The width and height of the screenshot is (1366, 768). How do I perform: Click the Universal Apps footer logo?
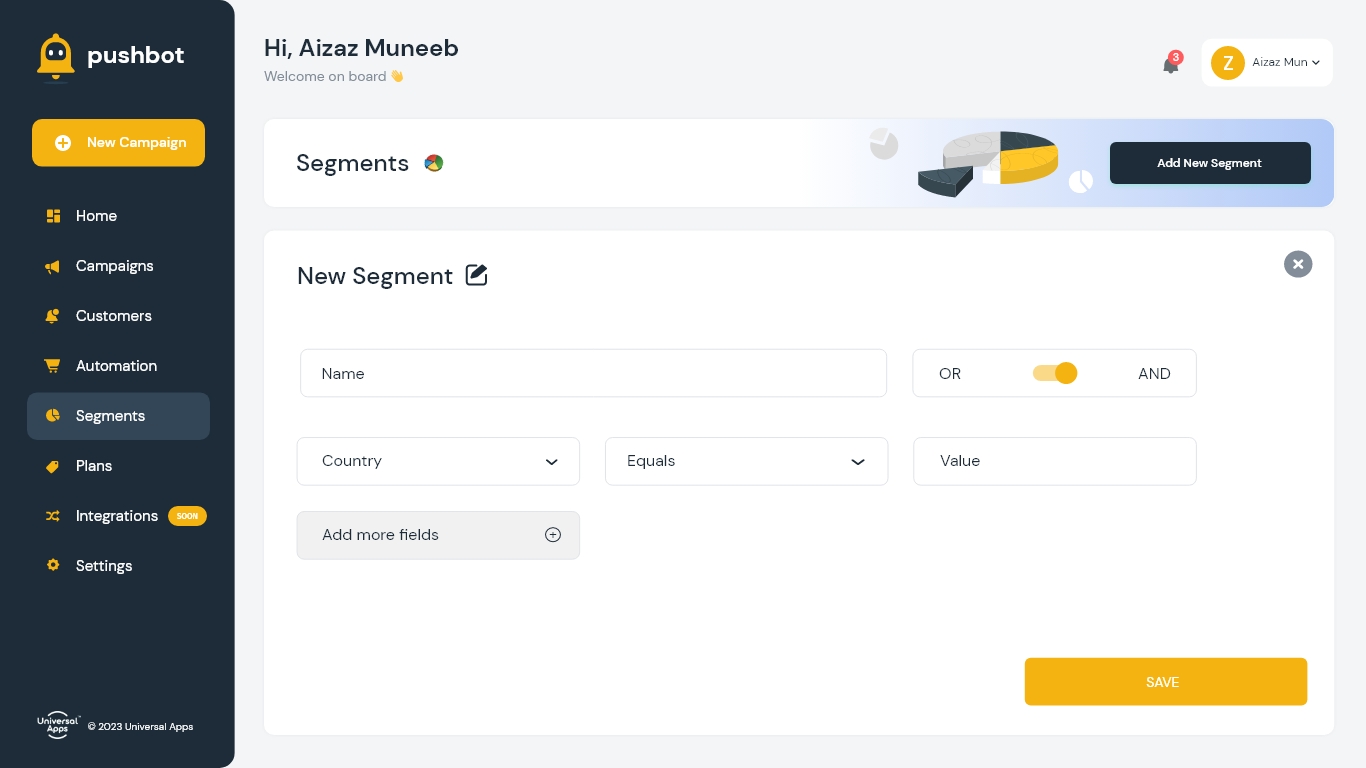click(58, 726)
